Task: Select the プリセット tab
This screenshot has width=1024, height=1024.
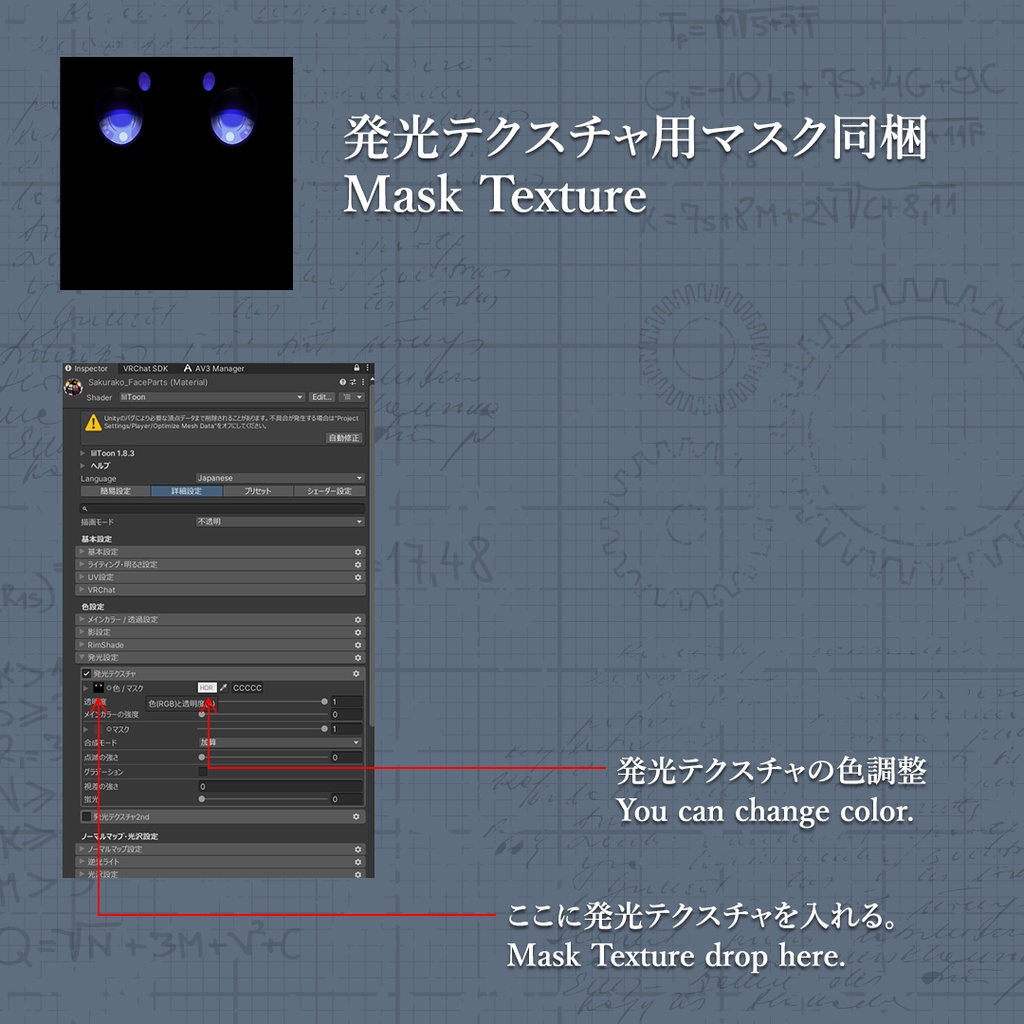Action: coord(257,491)
